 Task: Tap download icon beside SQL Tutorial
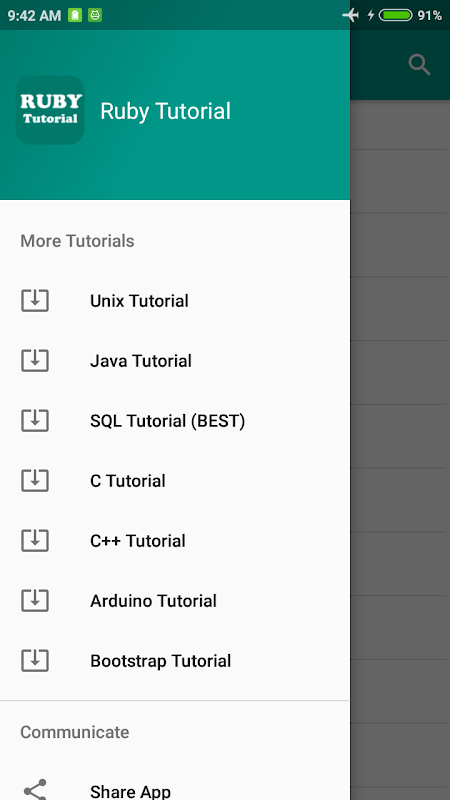click(x=35, y=421)
